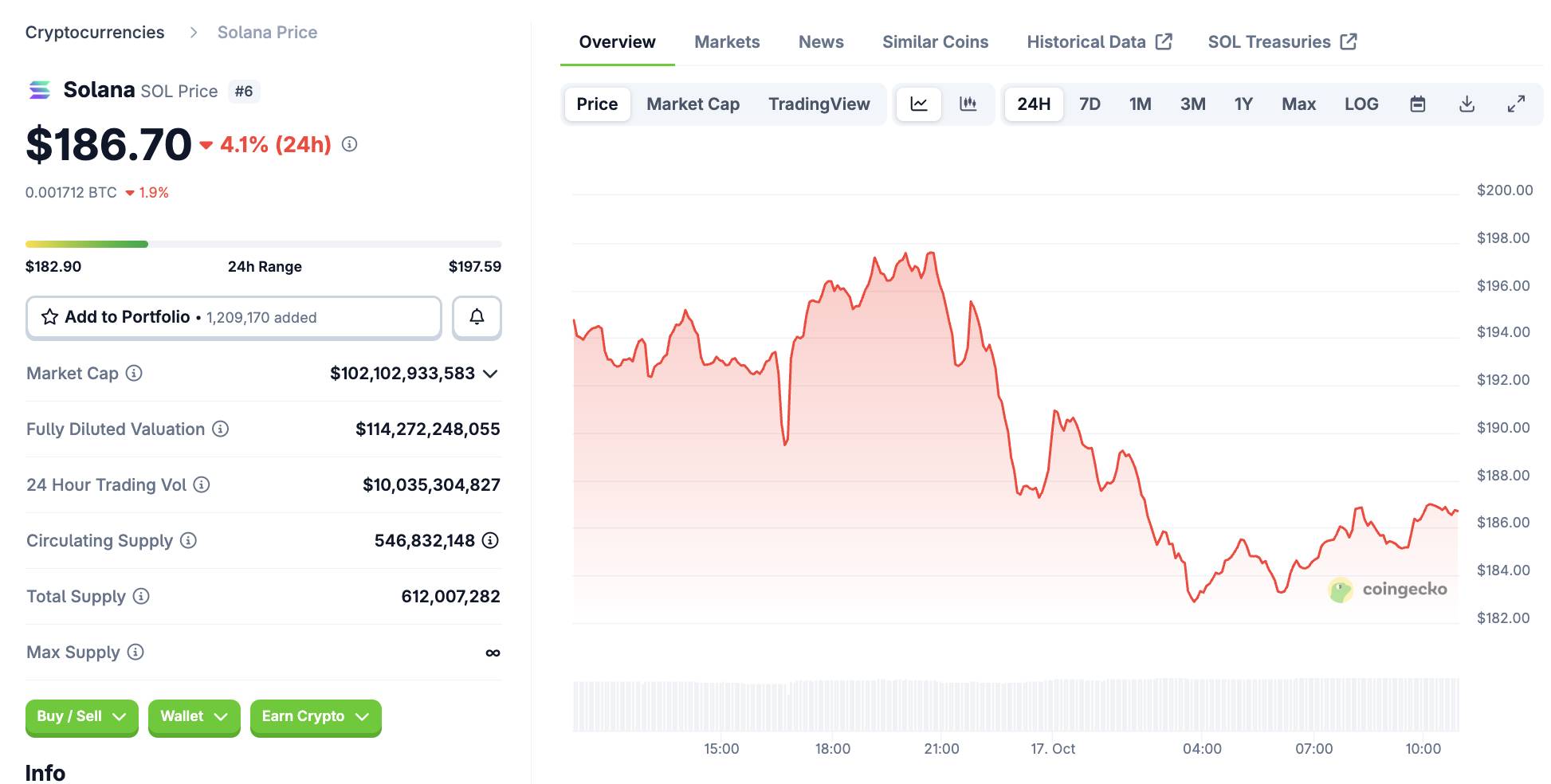Open the Markets tab
Image resolution: width=1551 pixels, height=784 pixels.
coord(727,42)
